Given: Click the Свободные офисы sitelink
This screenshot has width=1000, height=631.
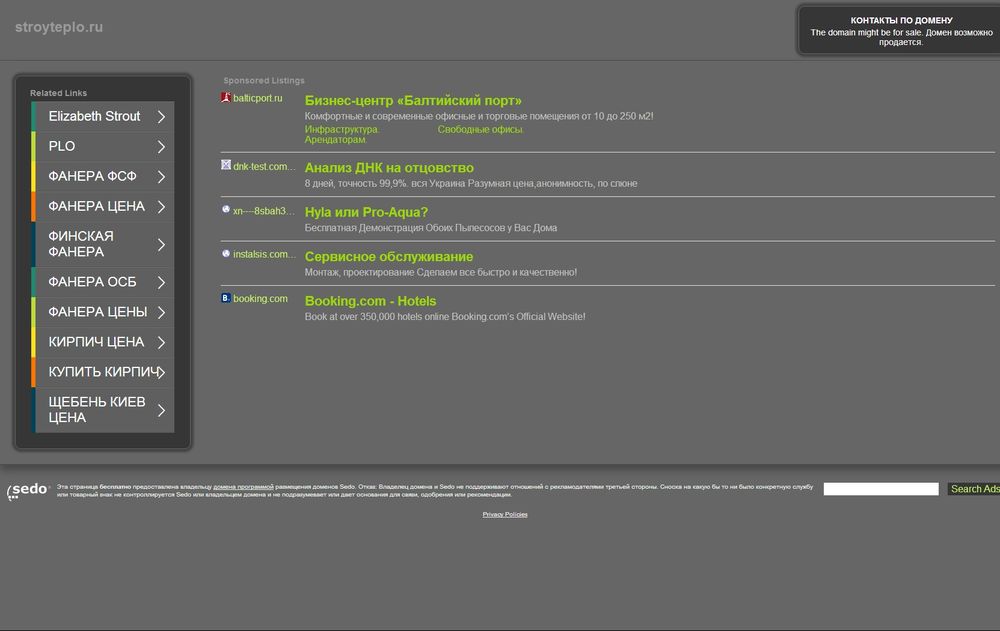Looking at the screenshot, I should 480,130.
